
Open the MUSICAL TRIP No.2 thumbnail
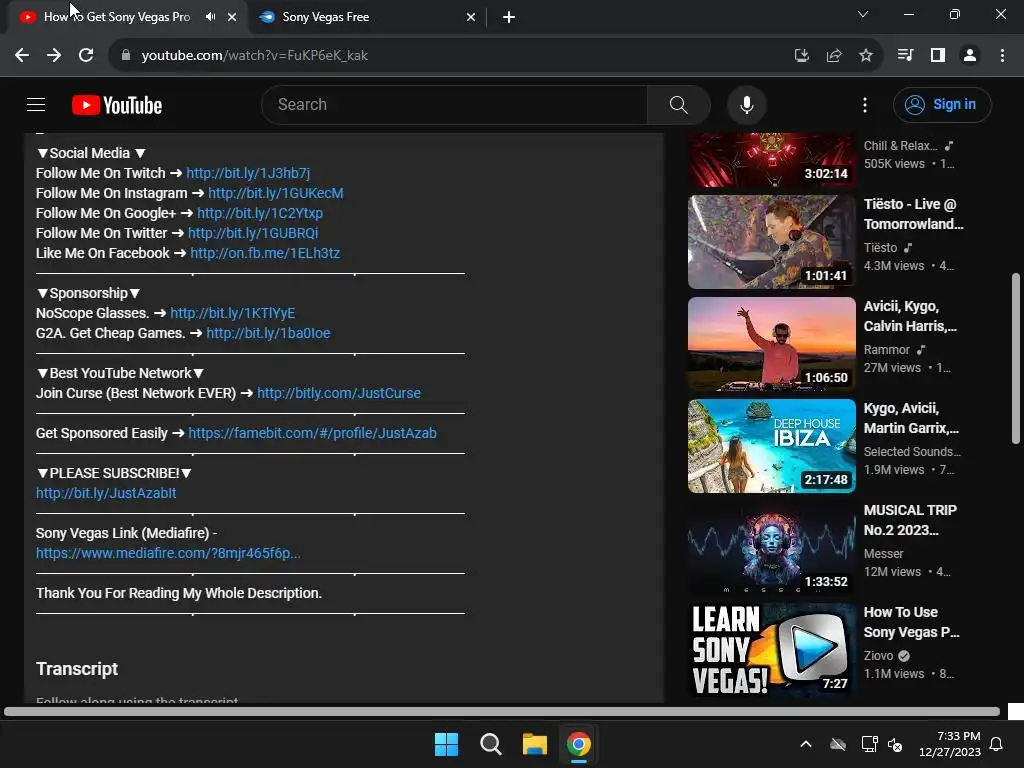pyautogui.click(x=771, y=547)
